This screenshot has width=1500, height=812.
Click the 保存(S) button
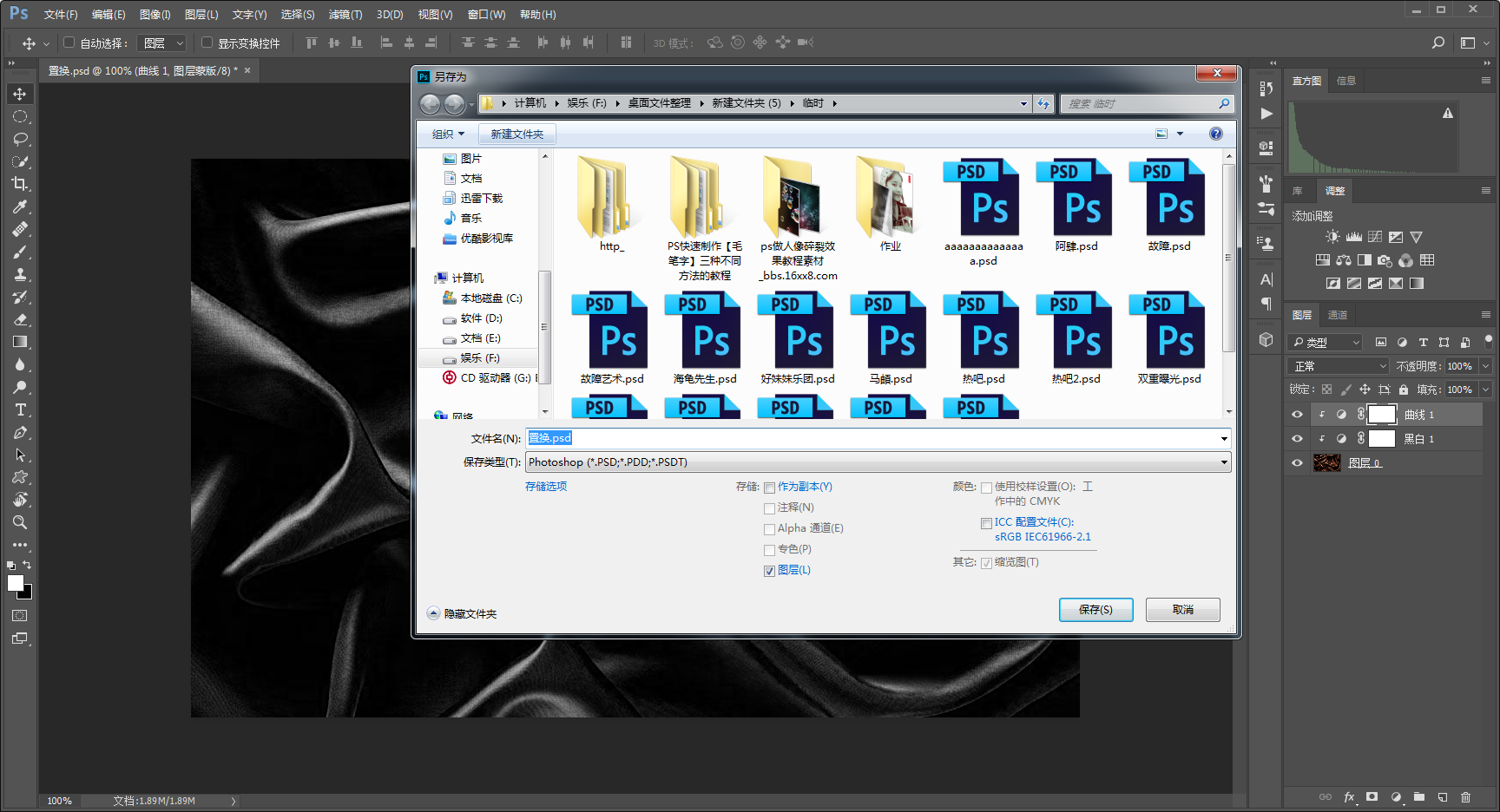[1096, 610]
